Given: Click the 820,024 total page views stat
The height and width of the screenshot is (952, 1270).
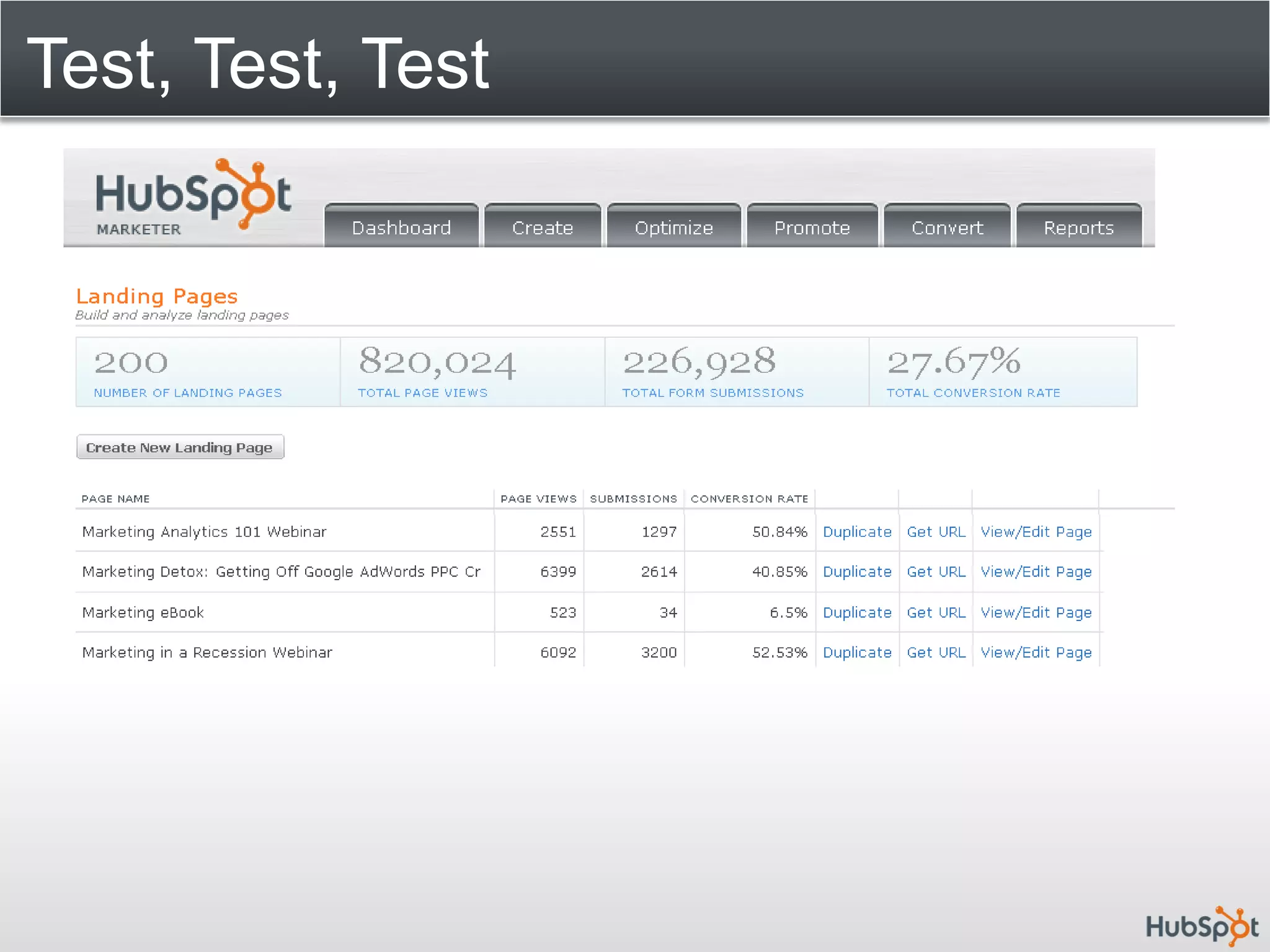Looking at the screenshot, I should click(472, 372).
